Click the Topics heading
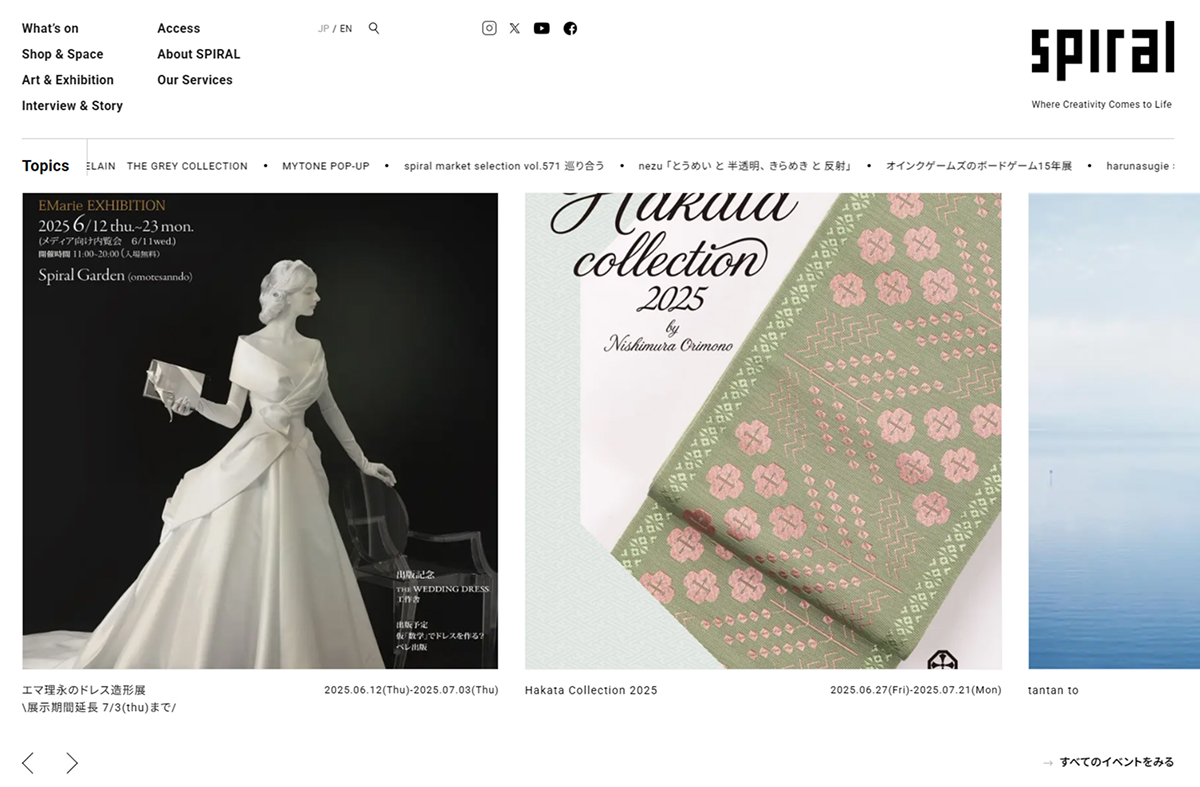Image resolution: width=1200 pixels, height=787 pixels. 46,166
